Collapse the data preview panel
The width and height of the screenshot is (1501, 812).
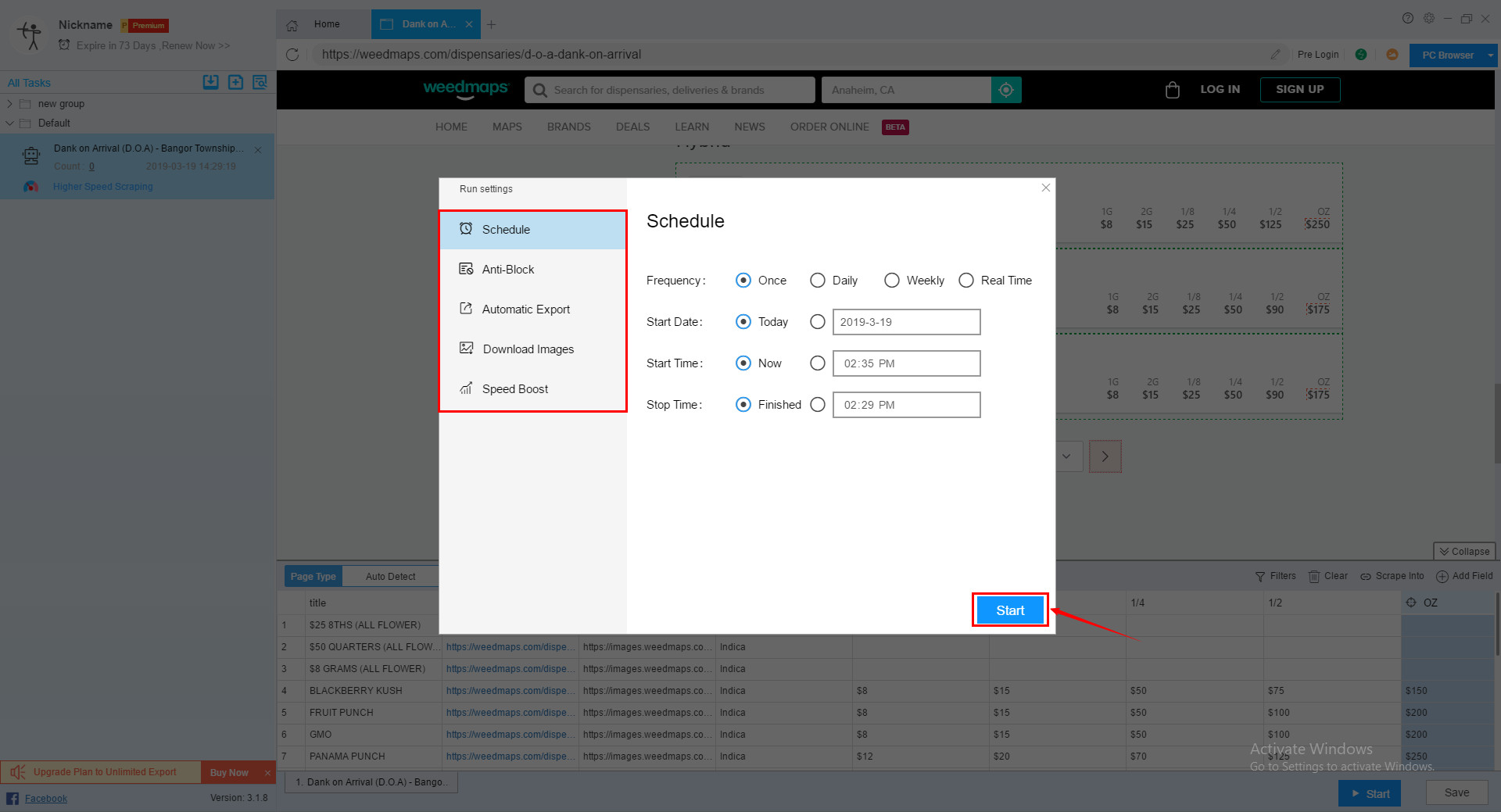[x=1464, y=551]
